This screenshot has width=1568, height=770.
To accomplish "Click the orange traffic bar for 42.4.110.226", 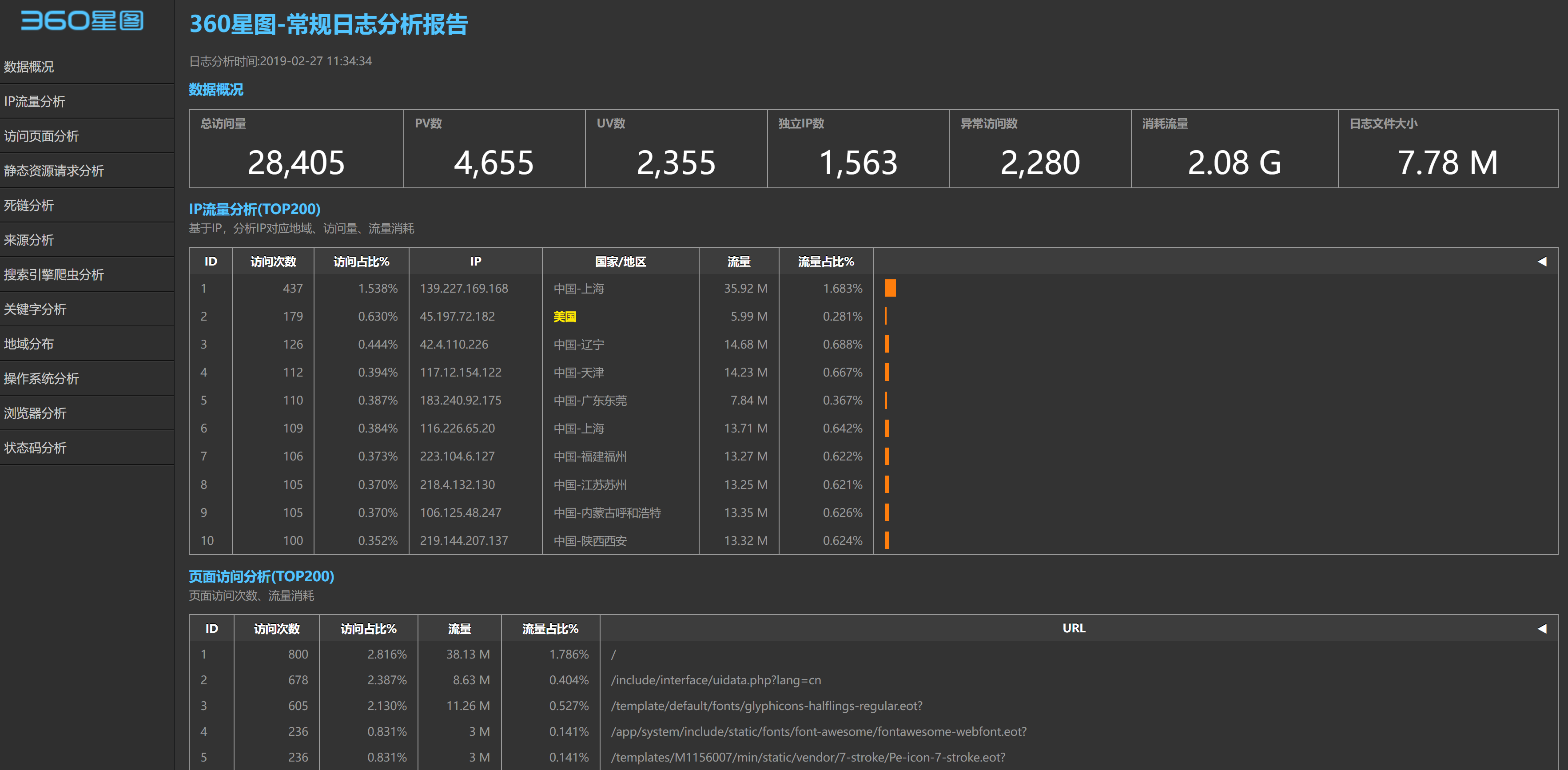I will point(887,344).
